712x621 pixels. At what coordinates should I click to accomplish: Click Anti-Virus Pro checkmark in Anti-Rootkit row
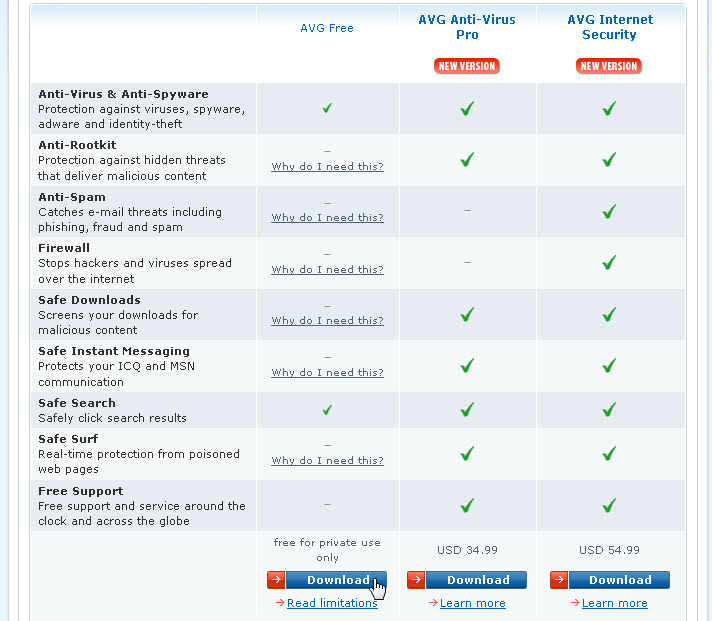coord(467,159)
